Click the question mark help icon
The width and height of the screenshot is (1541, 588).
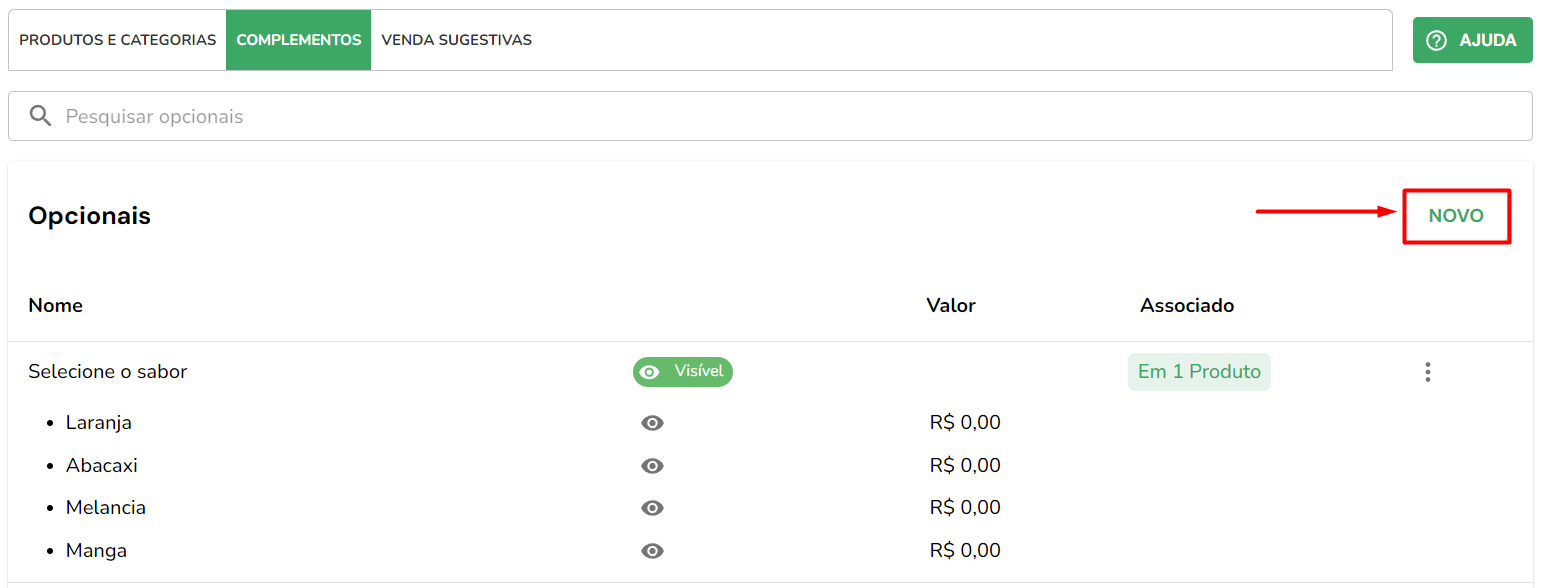(x=1436, y=41)
